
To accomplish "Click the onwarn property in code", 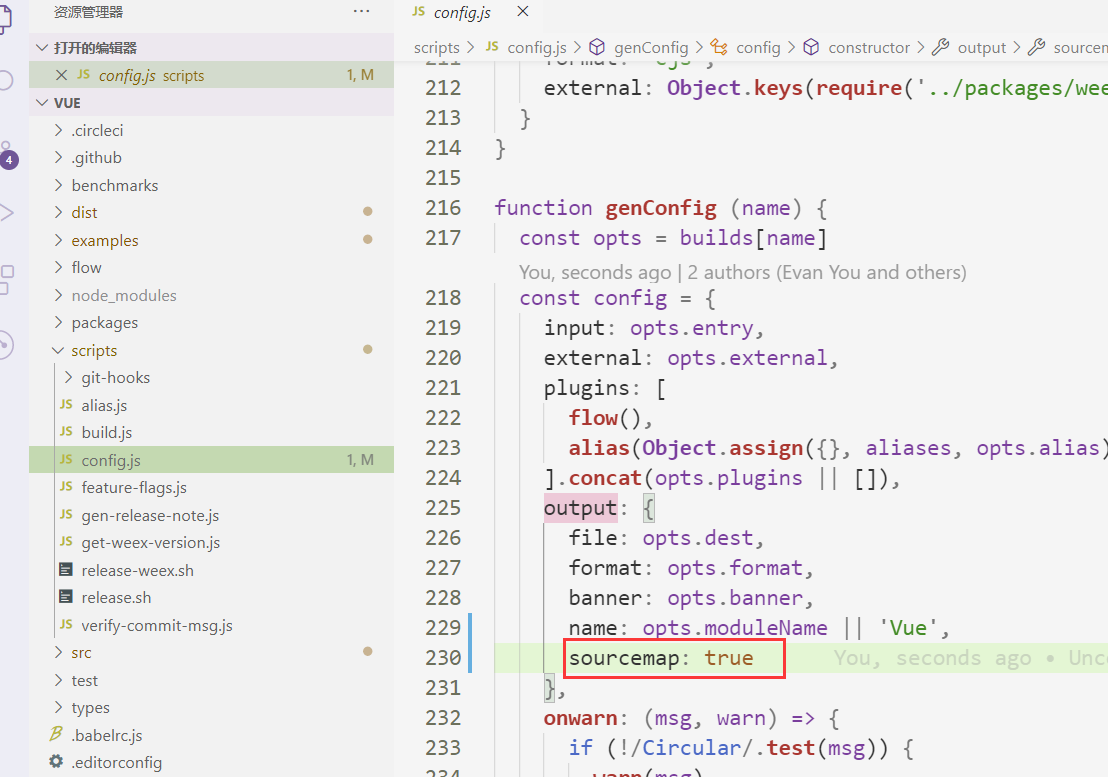I will 580,718.
